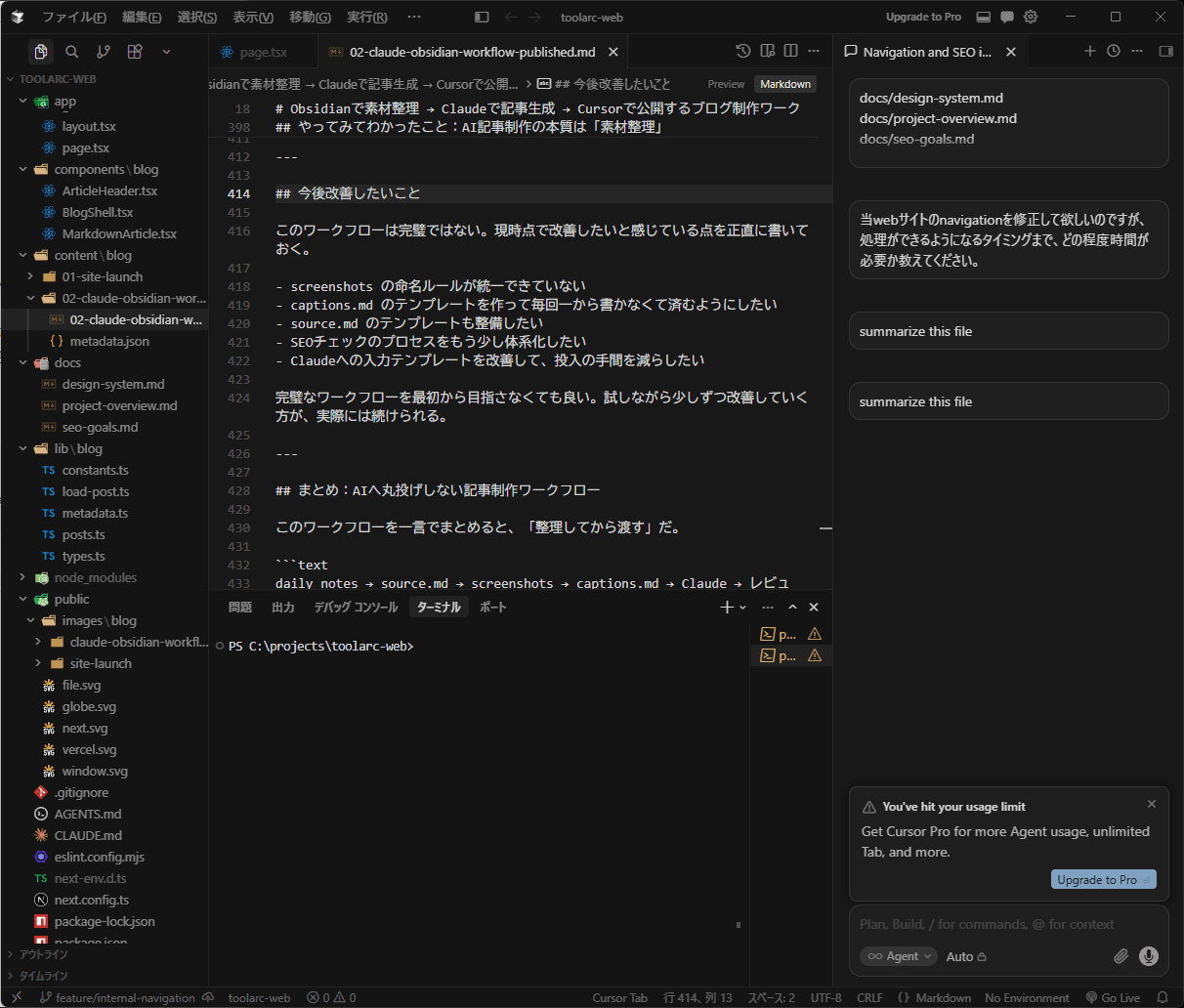Open ArticleHeader.tsx in the explorer
Viewport: 1184px width, 1008px height.
[109, 190]
